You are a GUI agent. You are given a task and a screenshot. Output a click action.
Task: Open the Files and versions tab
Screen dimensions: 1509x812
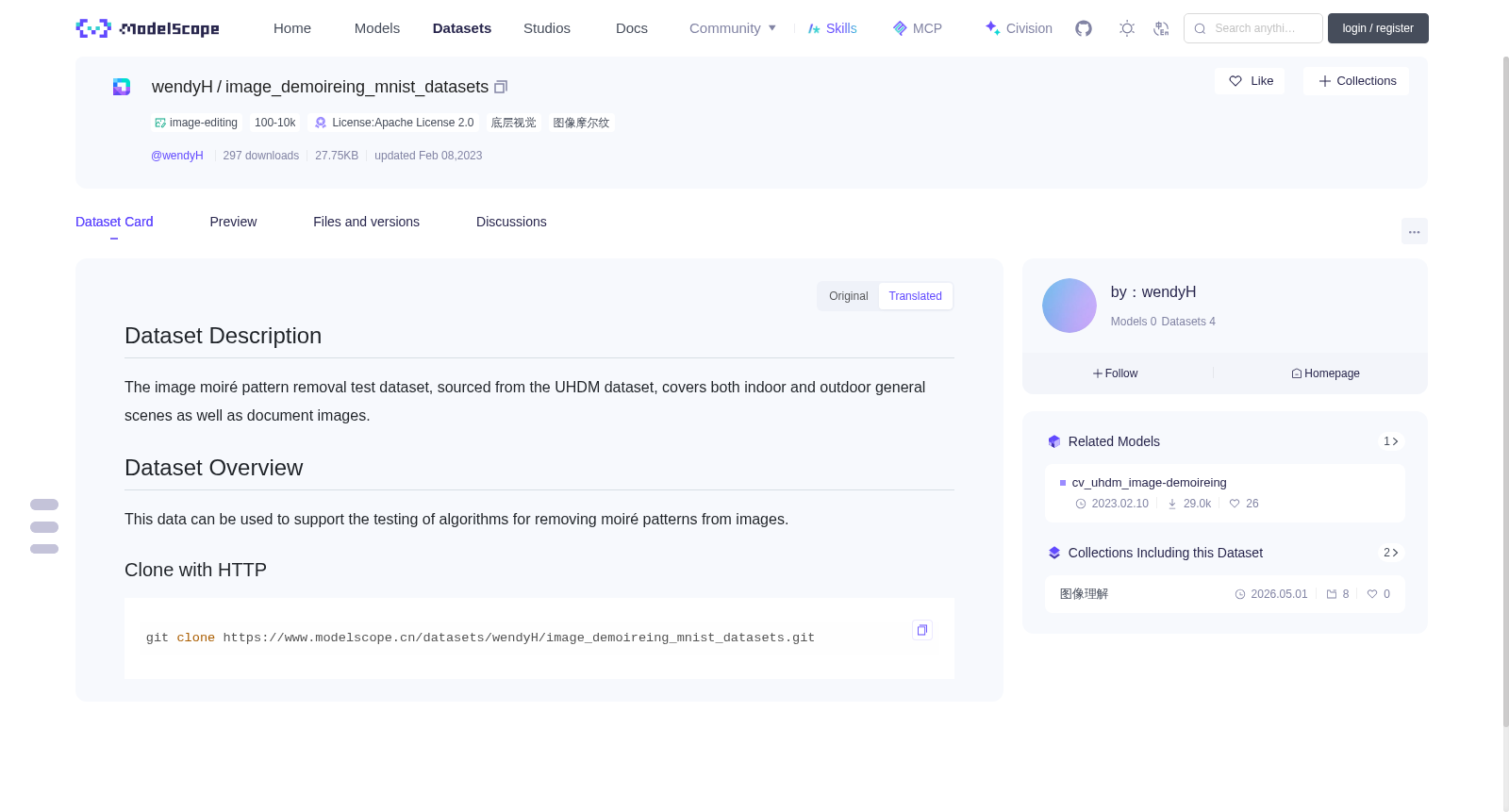click(x=367, y=222)
